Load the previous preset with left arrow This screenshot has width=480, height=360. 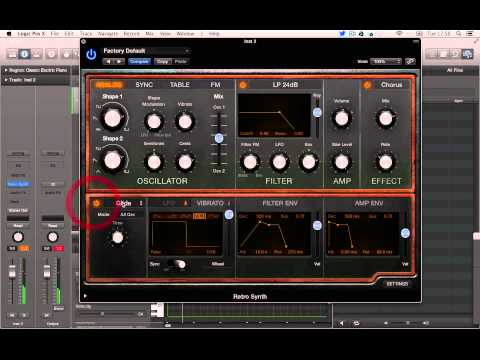point(108,61)
